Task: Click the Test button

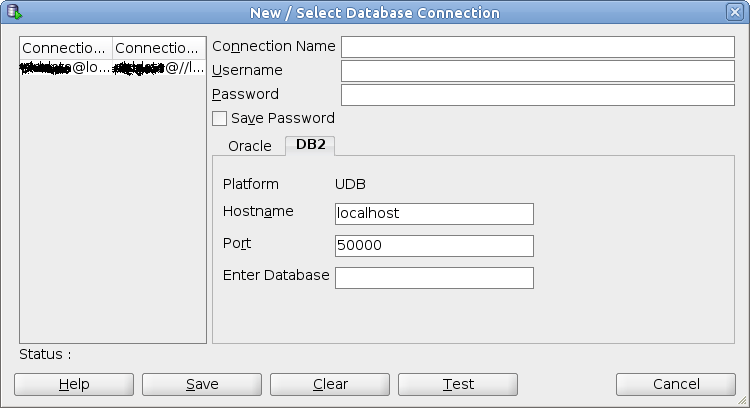Action: pos(458,385)
